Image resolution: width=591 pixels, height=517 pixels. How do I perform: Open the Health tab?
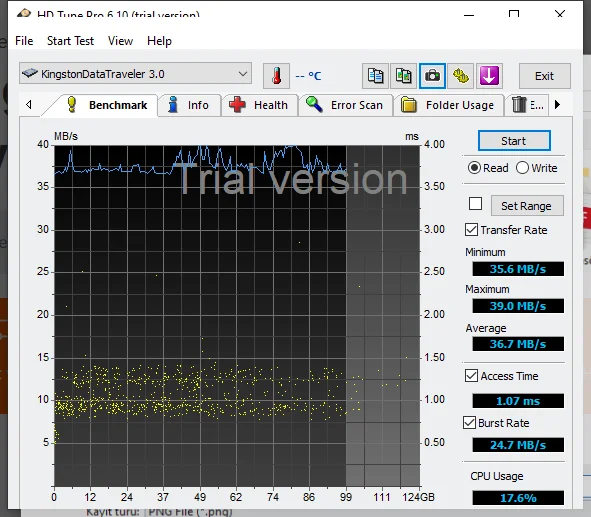click(259, 105)
